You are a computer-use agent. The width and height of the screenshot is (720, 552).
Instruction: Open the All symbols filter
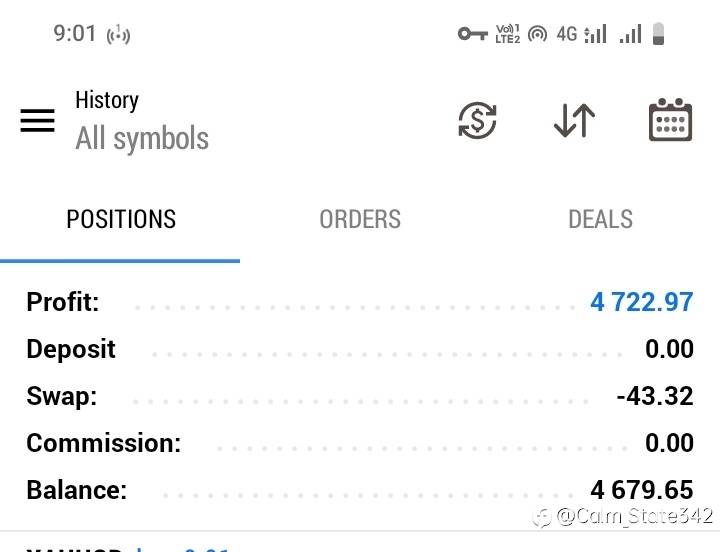142,139
